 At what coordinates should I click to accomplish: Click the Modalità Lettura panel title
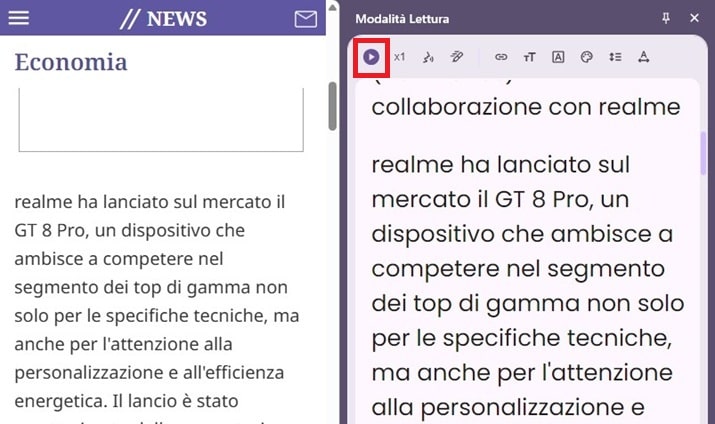pyautogui.click(x=402, y=19)
